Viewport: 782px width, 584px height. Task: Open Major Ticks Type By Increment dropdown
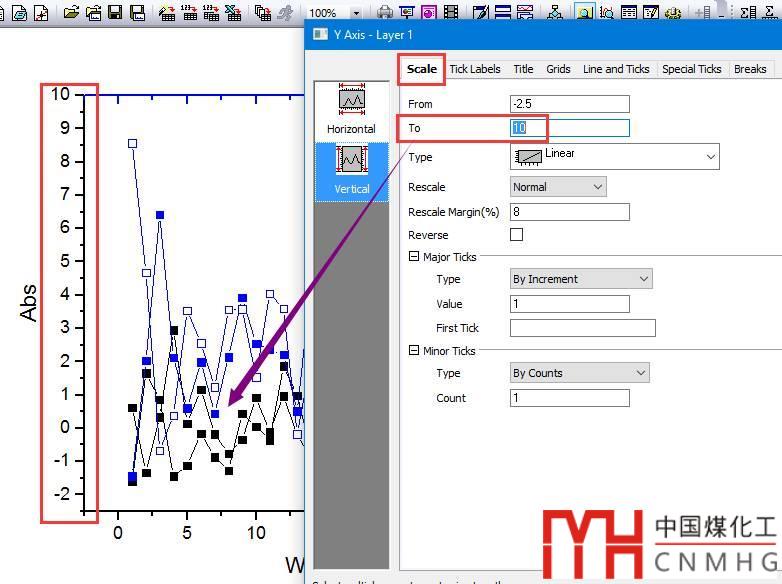tap(581, 279)
